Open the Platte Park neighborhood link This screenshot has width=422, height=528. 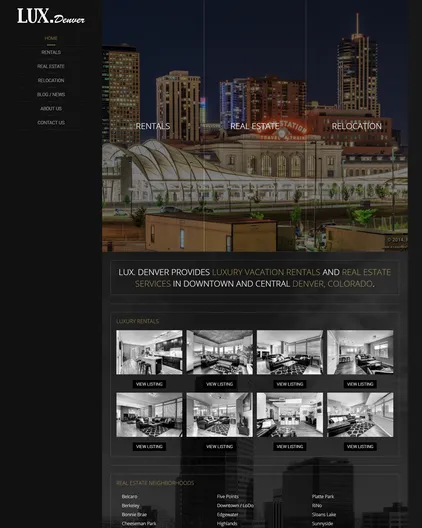click(x=323, y=497)
